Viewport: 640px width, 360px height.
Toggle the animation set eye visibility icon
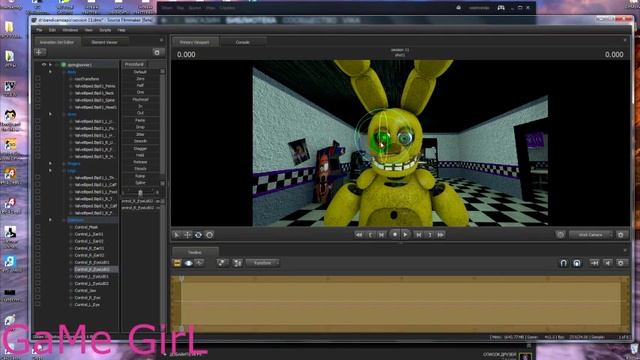[x=44, y=64]
